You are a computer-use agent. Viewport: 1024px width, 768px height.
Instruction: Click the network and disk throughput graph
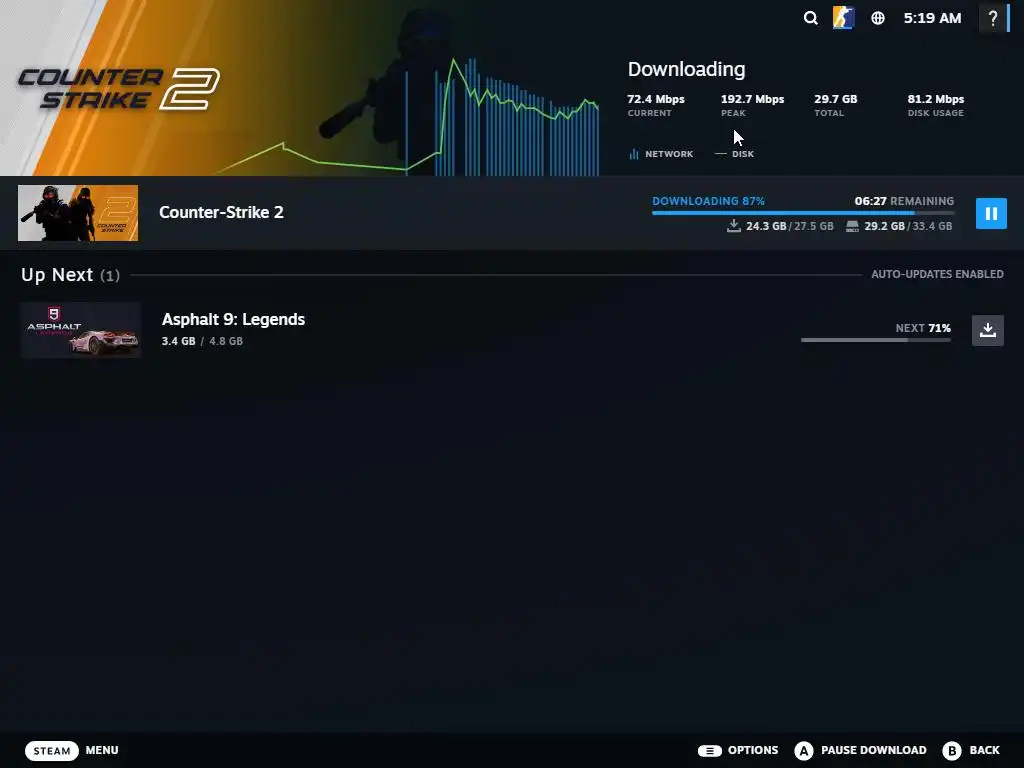click(408, 118)
